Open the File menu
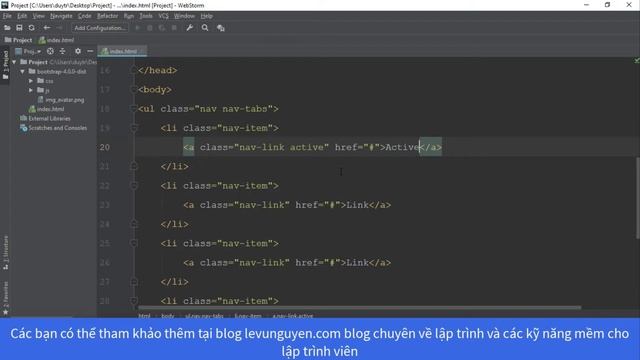Image resolution: width=640 pixels, height=360 pixels. pyautogui.click(x=7, y=16)
